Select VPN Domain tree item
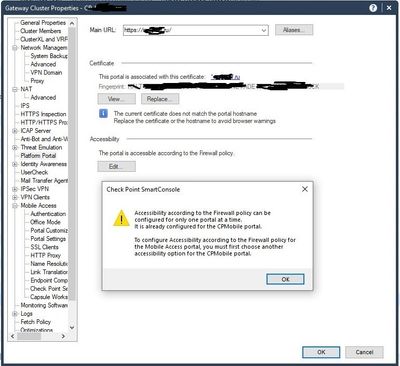This screenshot has height=366, width=400. (x=46, y=73)
